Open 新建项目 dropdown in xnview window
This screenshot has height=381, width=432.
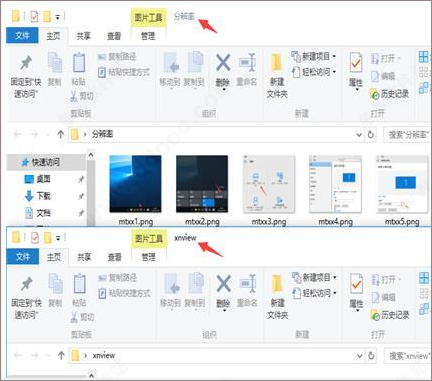click(315, 278)
